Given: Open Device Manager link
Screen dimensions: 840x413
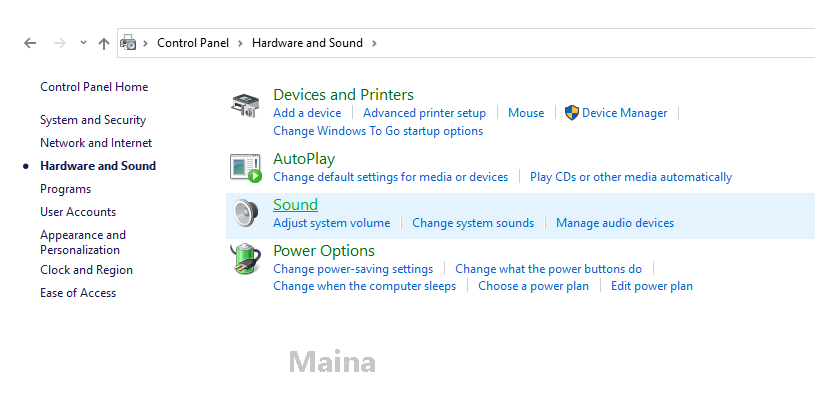Looking at the screenshot, I should point(625,113).
